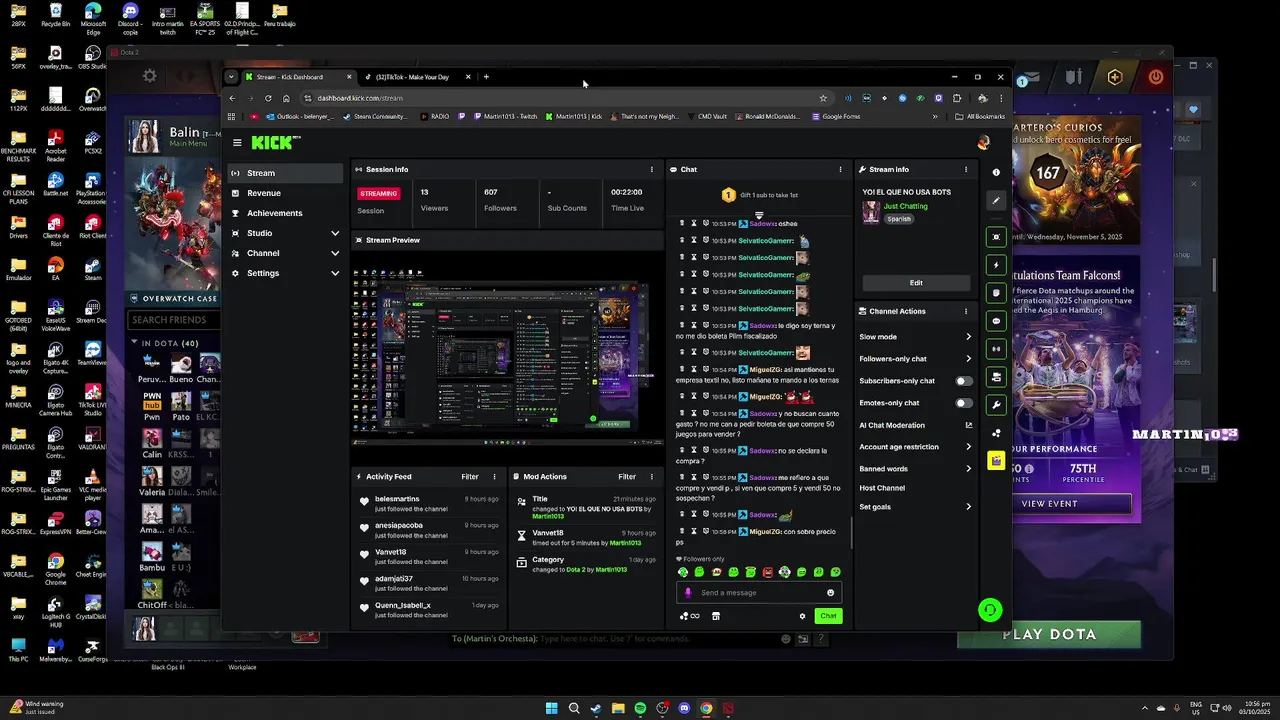Screen dimensions: 1280x720
Task: Click the pencil edit icon in right sidebar
Action: click(x=996, y=200)
